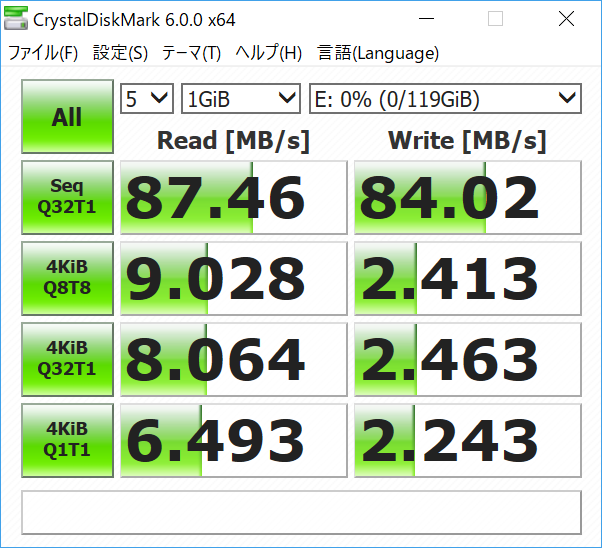This screenshot has height=548, width=602.
Task: Open the ヘルプ(H) help menu
Action: (x=269, y=53)
